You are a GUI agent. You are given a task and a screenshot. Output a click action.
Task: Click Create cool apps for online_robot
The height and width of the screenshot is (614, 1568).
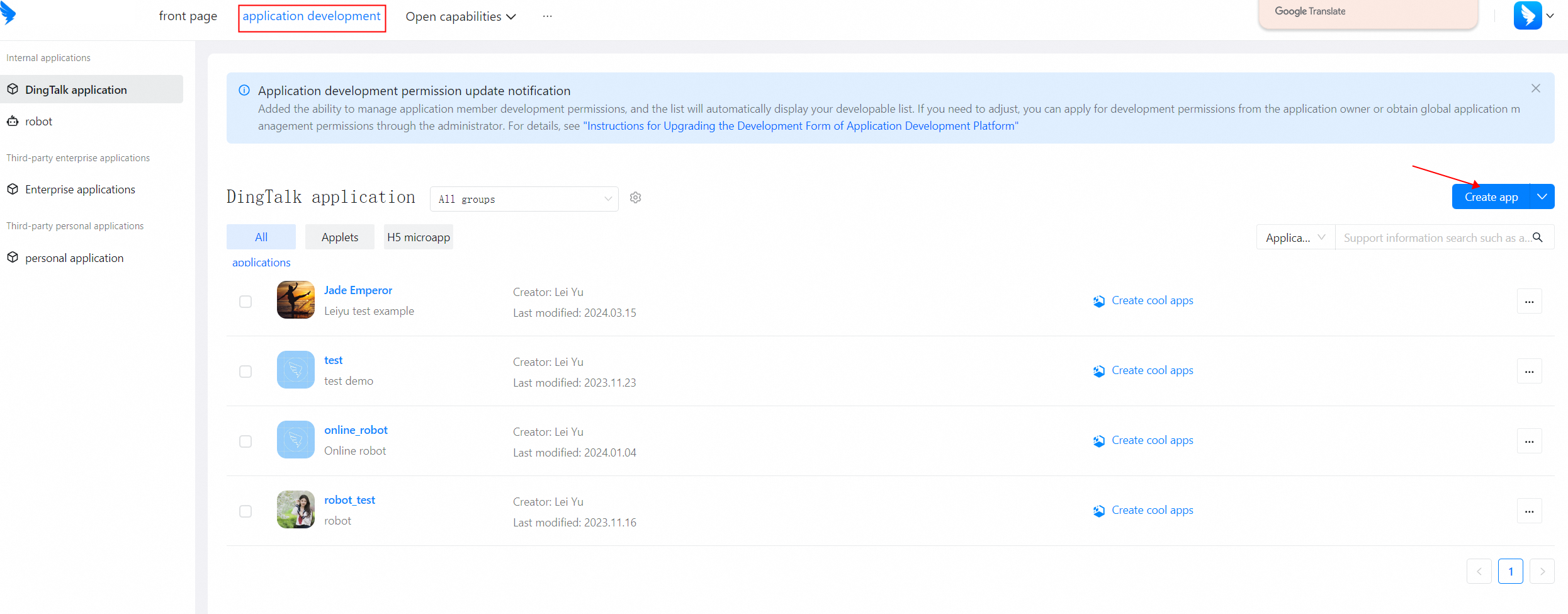[1153, 440]
